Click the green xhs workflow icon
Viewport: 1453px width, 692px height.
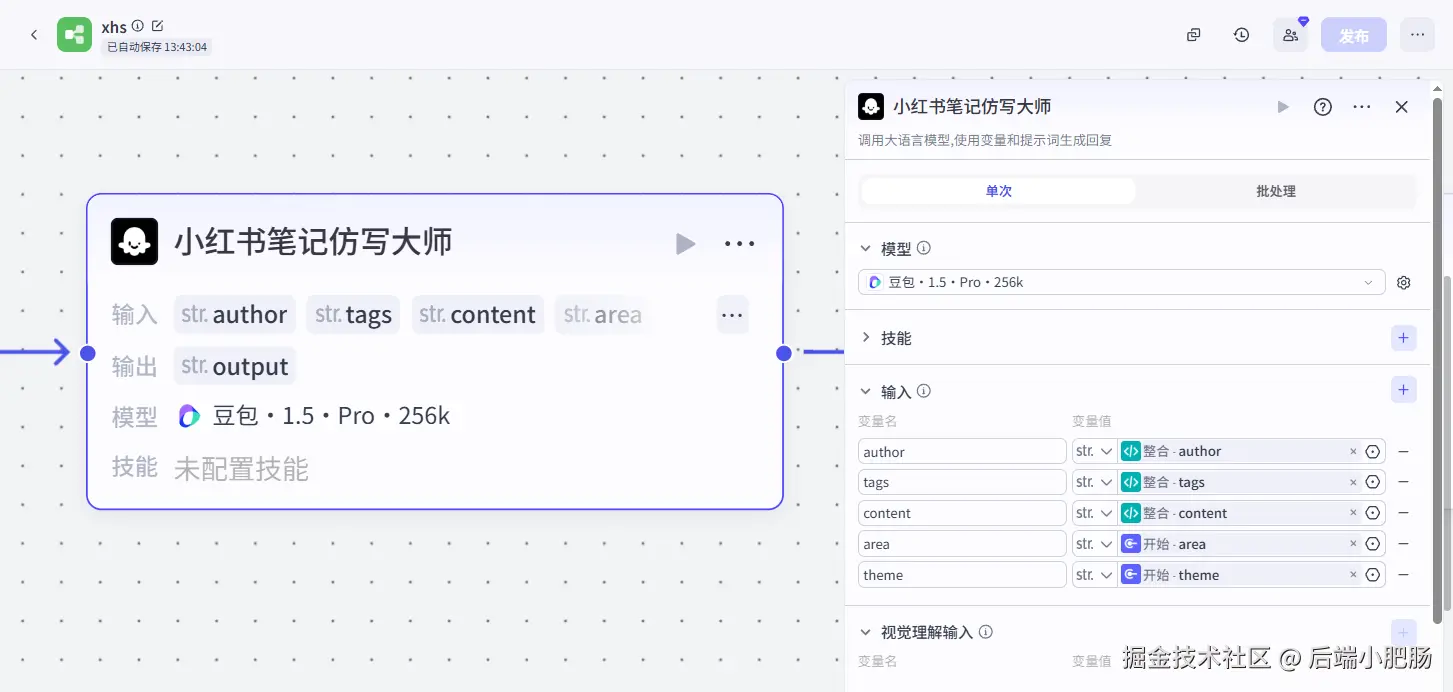point(74,35)
